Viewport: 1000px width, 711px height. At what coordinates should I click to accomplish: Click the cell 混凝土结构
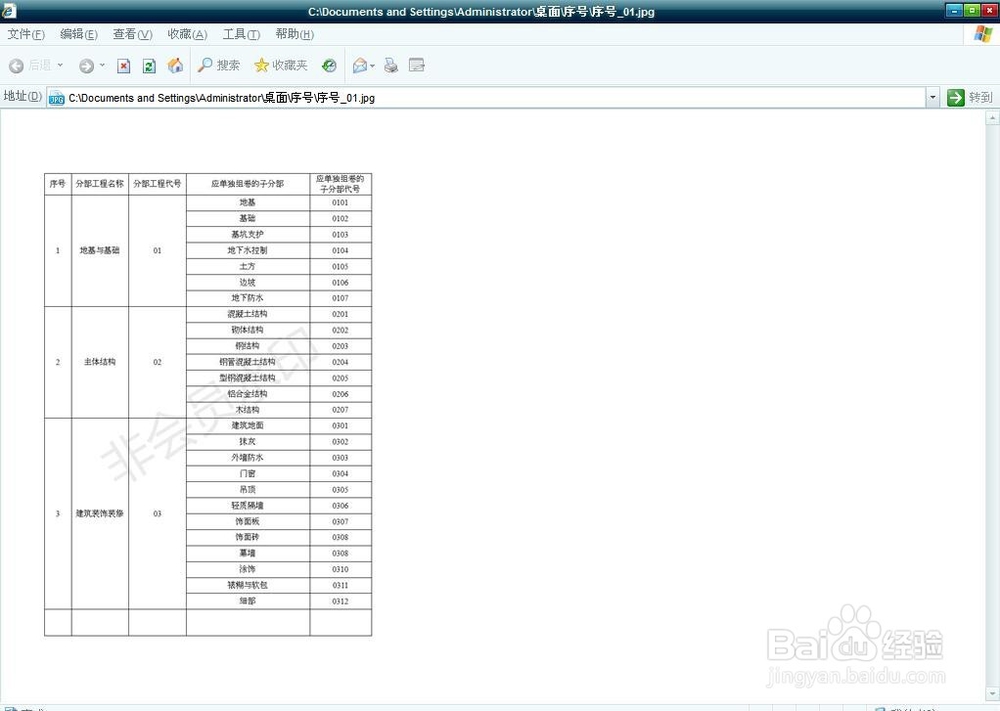pos(247,314)
